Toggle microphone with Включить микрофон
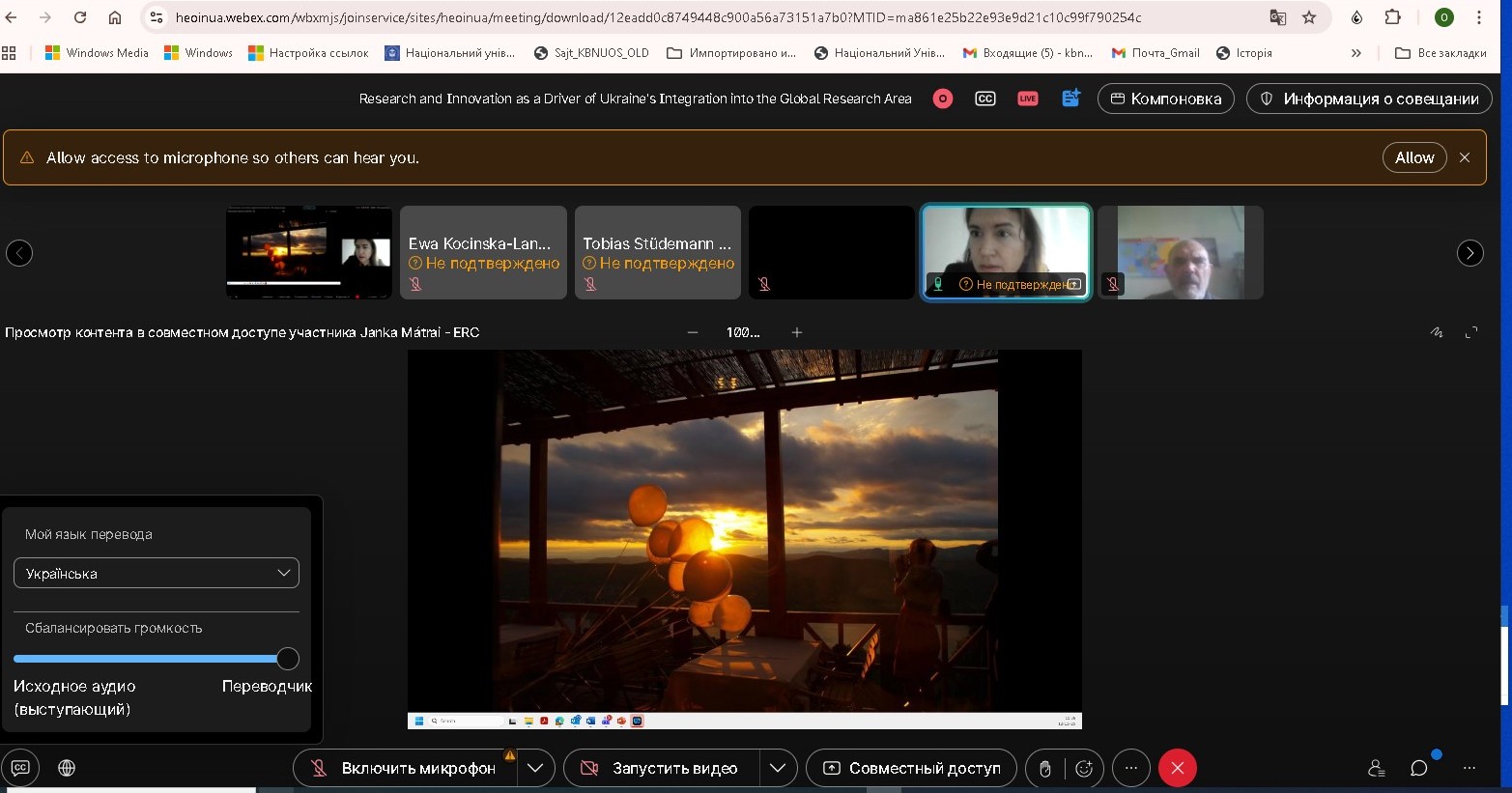Viewport: 1512px width, 793px height. pos(405,768)
